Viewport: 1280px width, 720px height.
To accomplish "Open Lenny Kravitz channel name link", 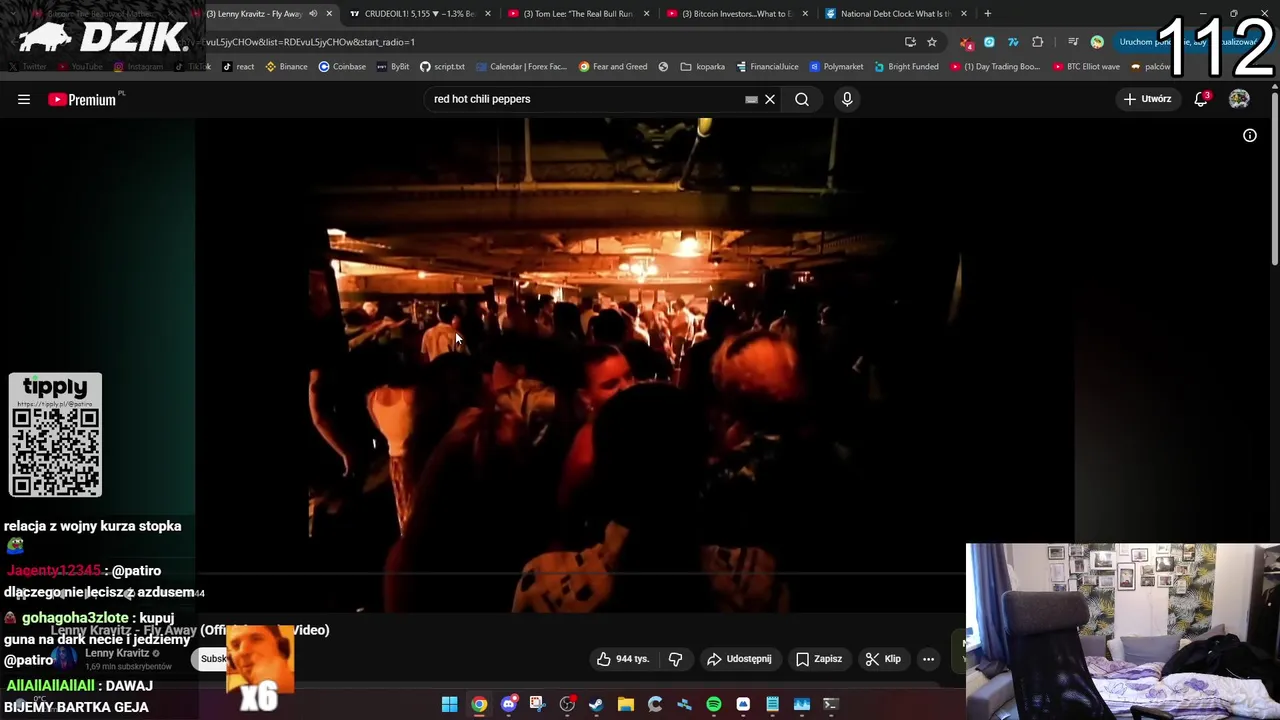I will (x=117, y=653).
